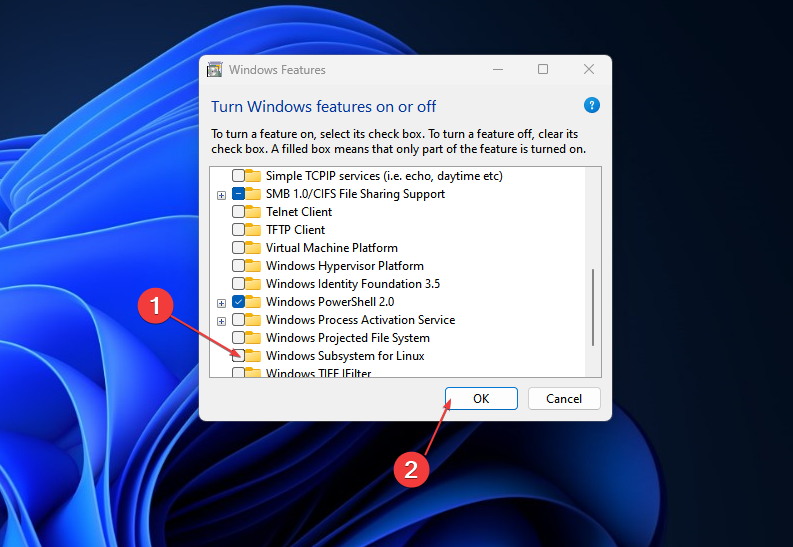
Task: Tick the Windows Subsystem for Linux checkbox
Action: coord(238,356)
